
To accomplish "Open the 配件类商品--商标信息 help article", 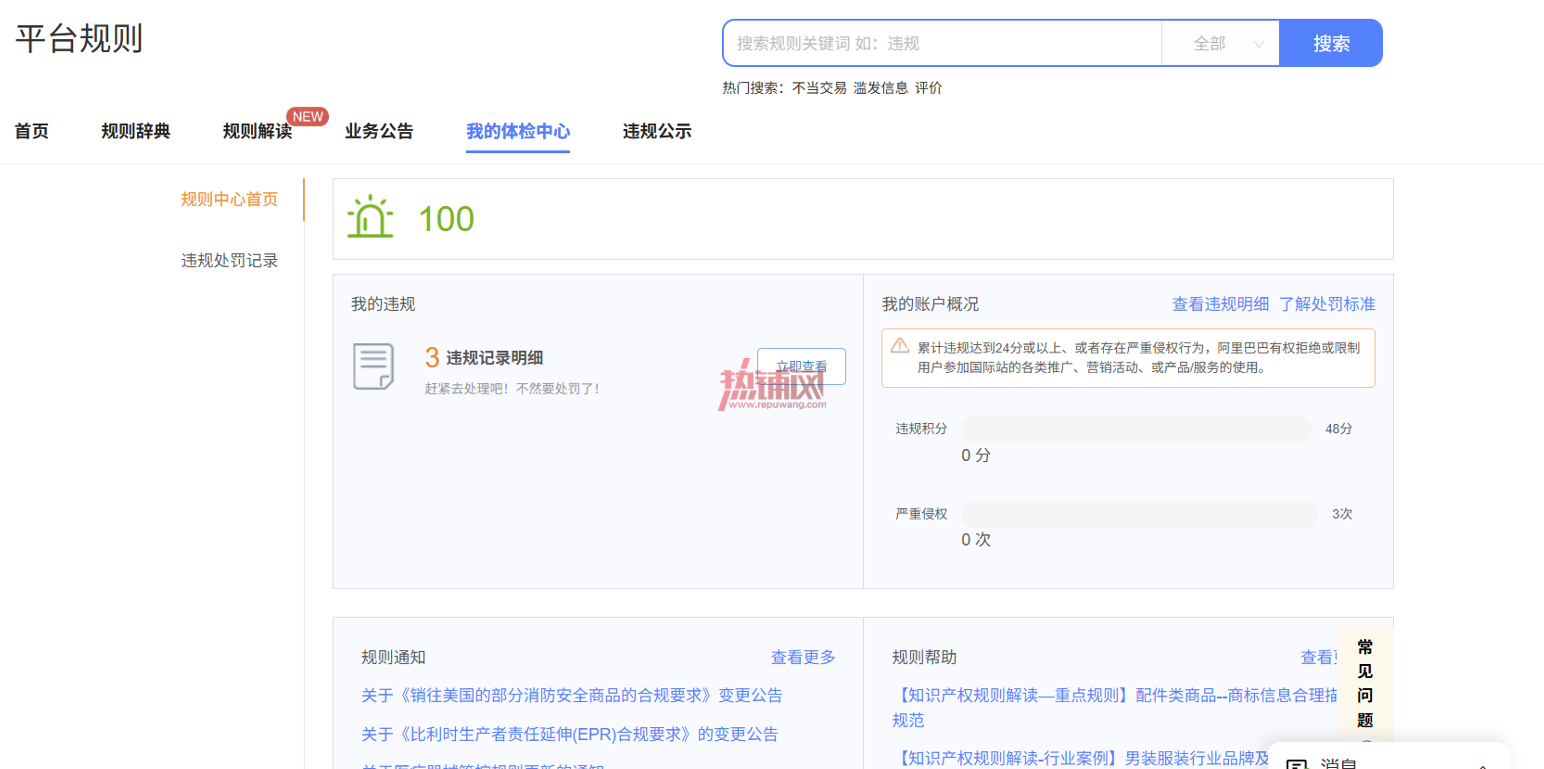I will coord(1115,706).
